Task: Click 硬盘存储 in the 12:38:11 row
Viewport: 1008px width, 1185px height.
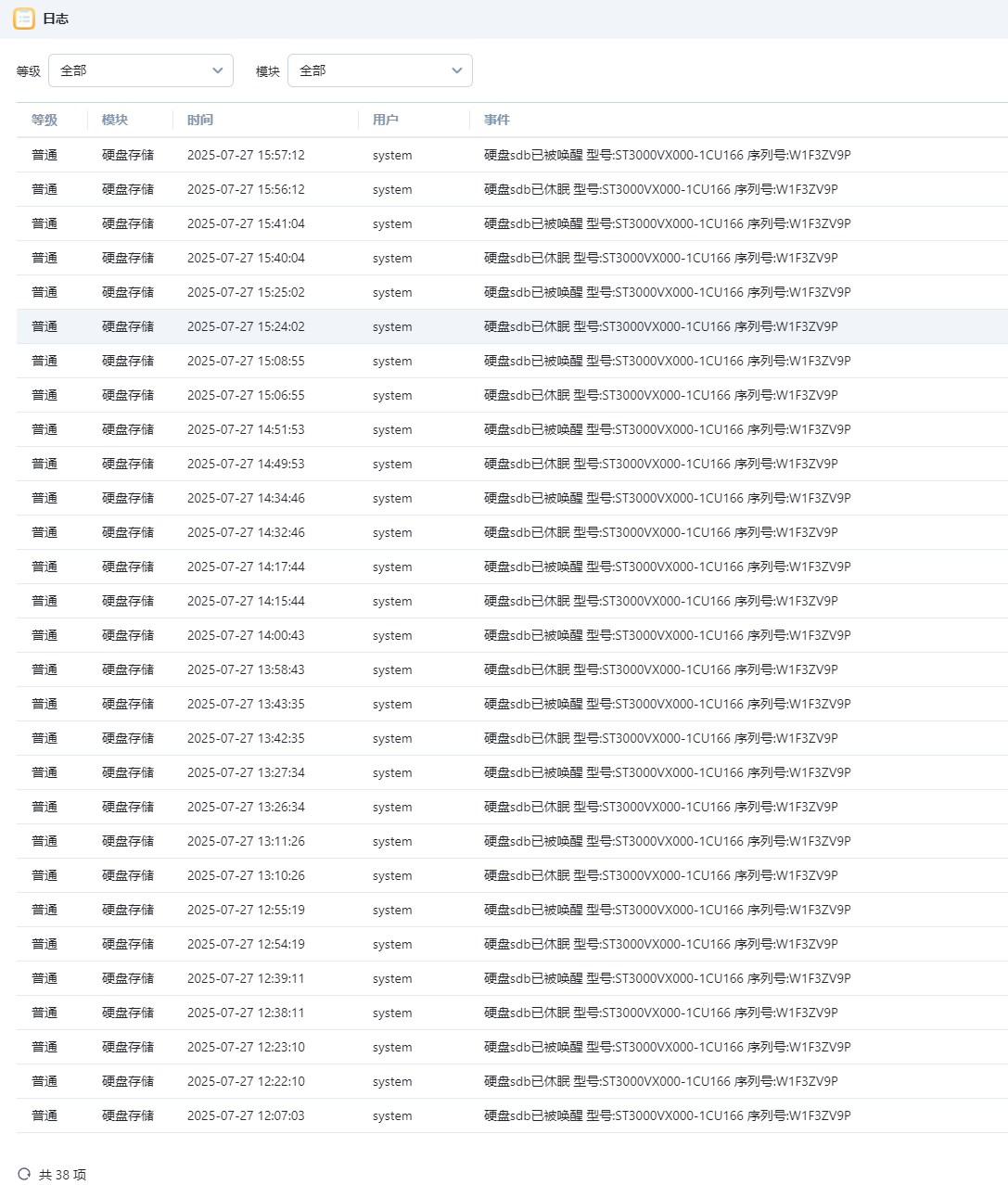Action: 128,1013
